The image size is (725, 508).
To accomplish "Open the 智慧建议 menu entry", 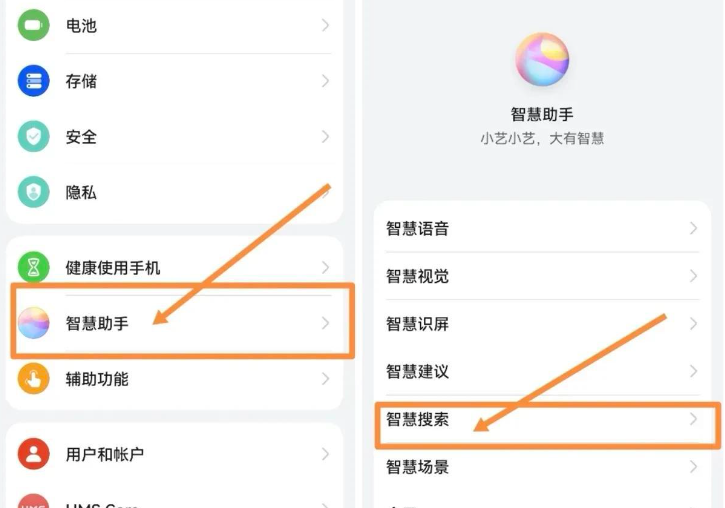I will click(542, 371).
